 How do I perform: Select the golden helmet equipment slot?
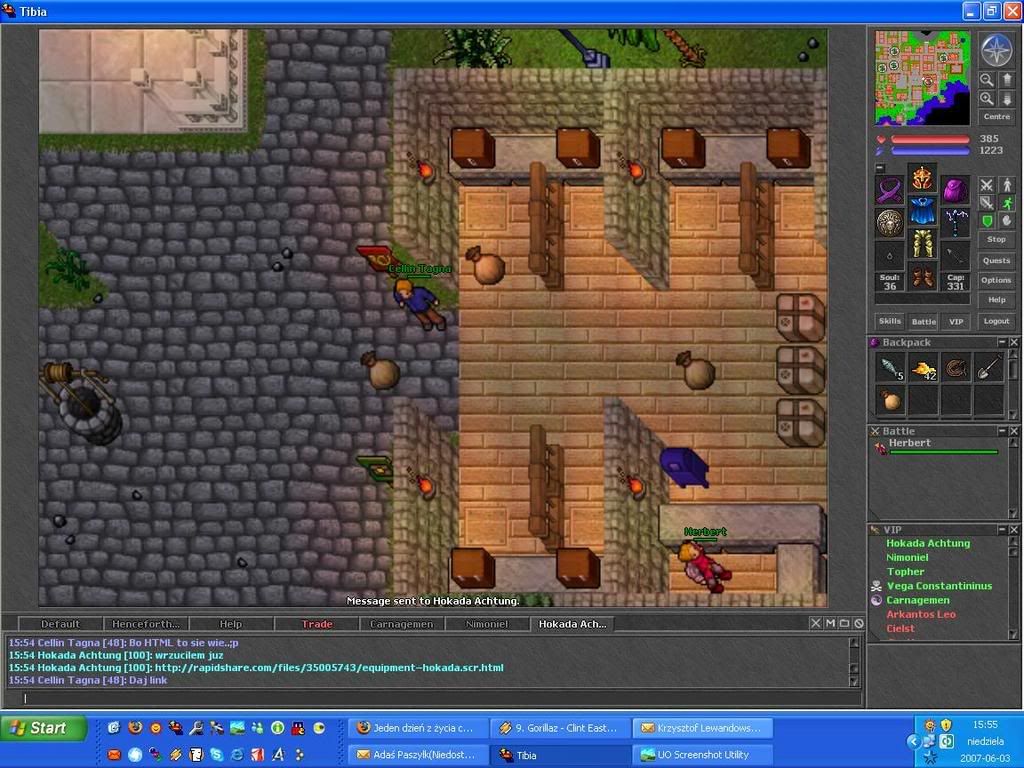click(922, 178)
